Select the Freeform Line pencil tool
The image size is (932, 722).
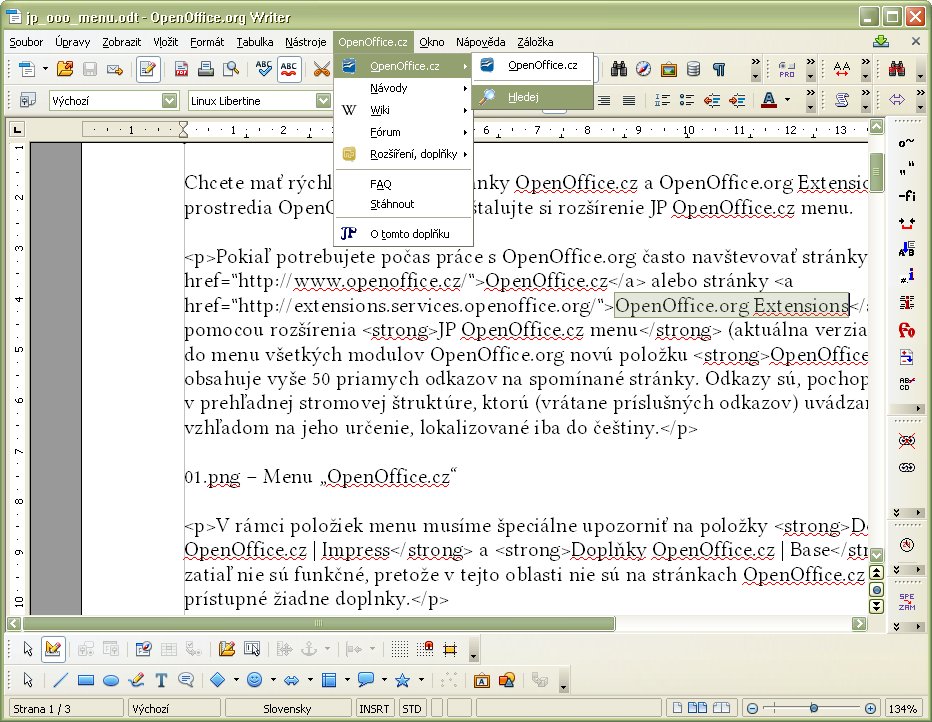pos(136,680)
